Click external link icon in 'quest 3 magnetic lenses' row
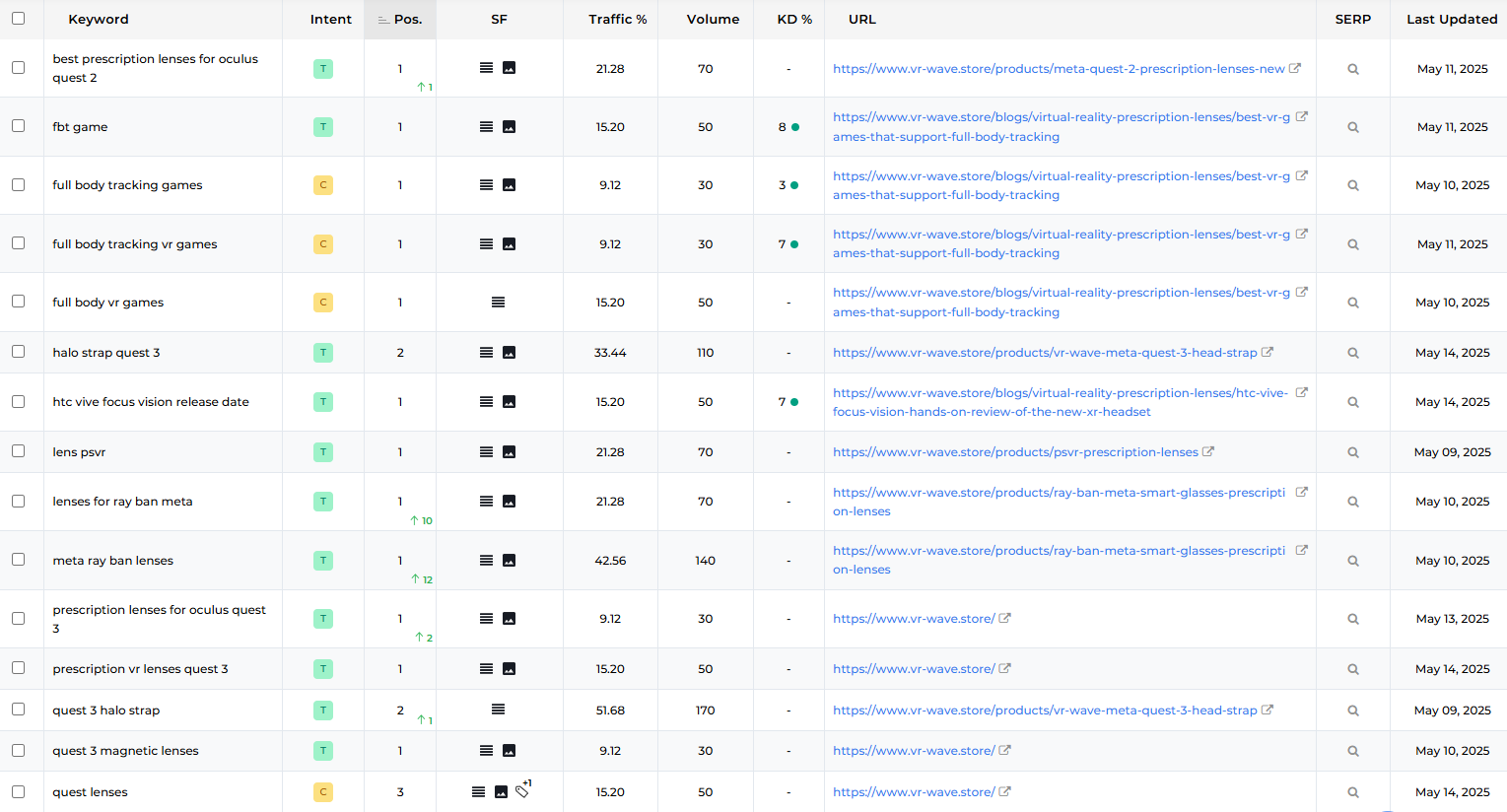1507x812 pixels. tap(1004, 750)
